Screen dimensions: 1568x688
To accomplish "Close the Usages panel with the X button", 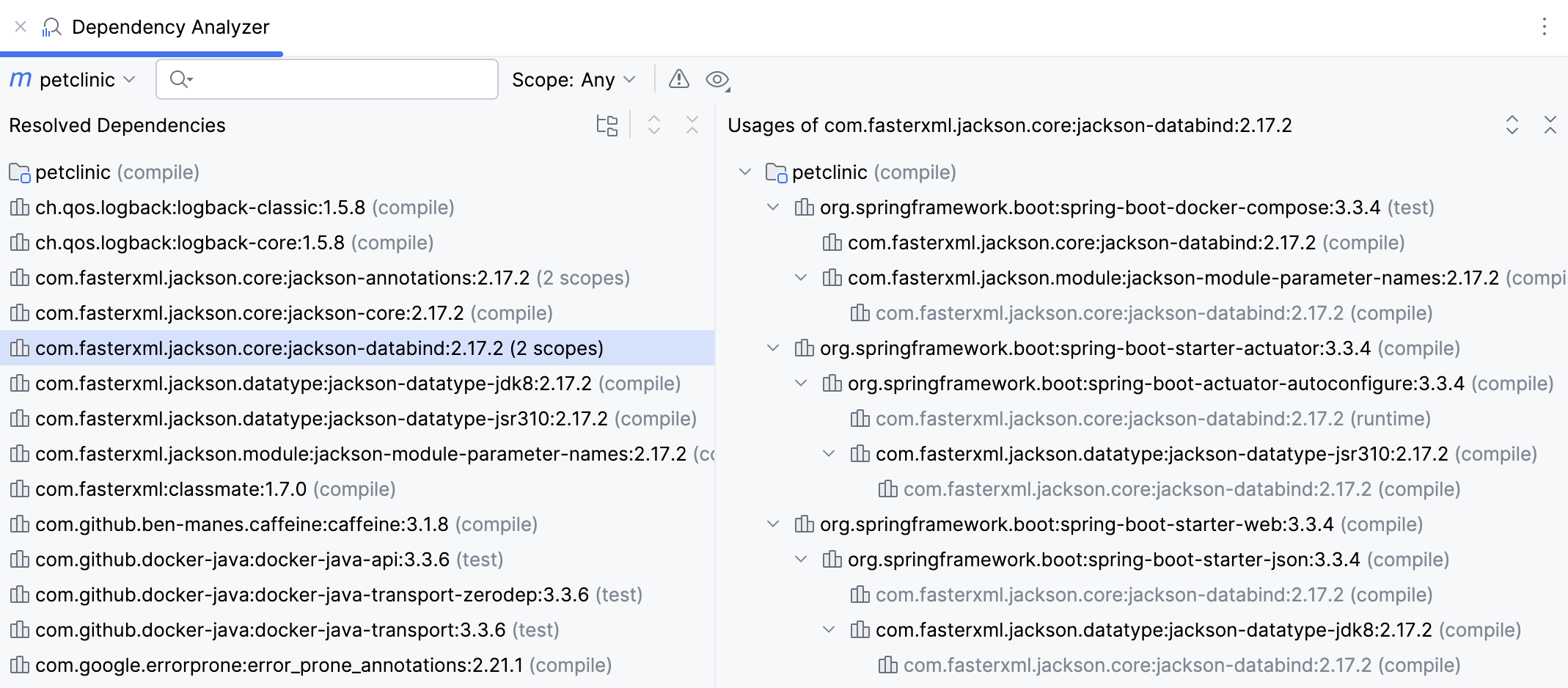I will 1552,125.
